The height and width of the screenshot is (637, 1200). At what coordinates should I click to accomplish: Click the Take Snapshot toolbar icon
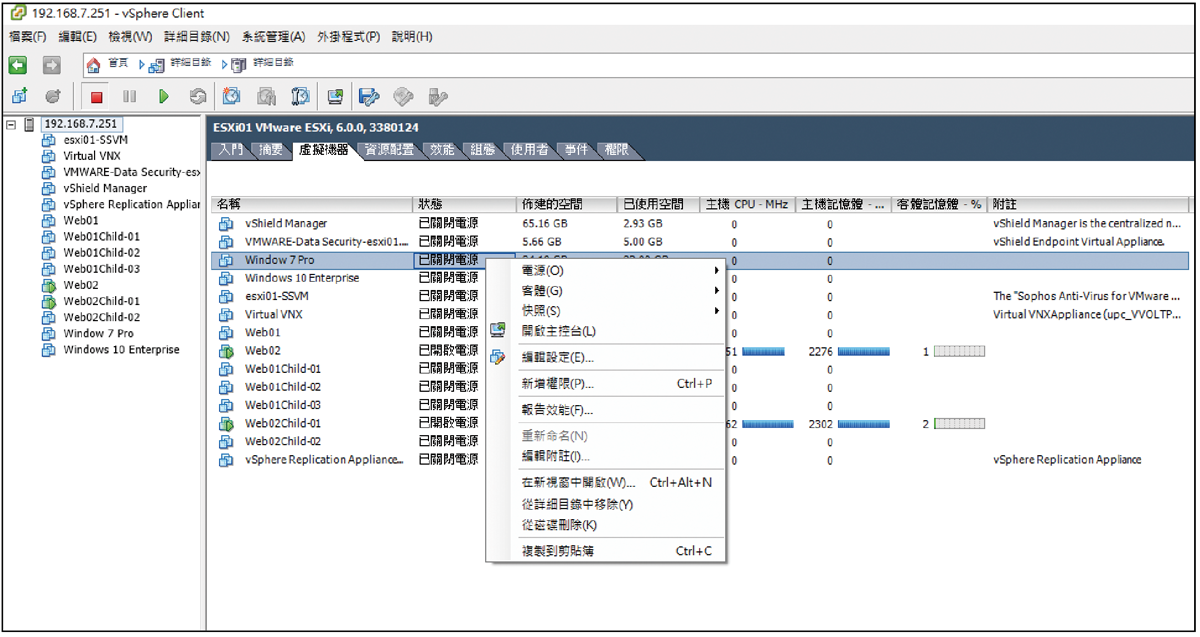click(x=232, y=97)
